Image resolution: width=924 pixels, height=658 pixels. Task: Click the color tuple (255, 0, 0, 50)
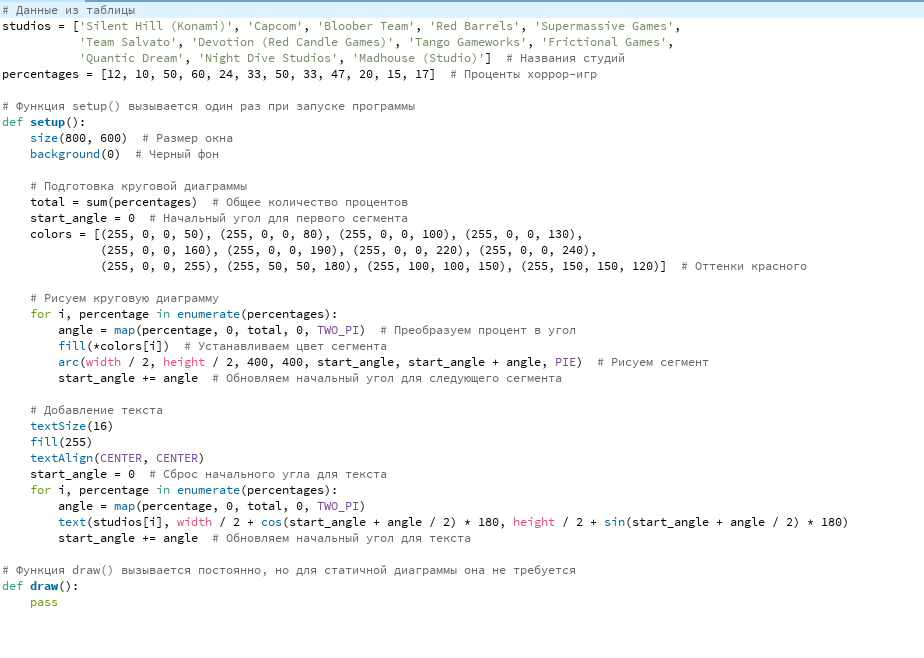156,234
